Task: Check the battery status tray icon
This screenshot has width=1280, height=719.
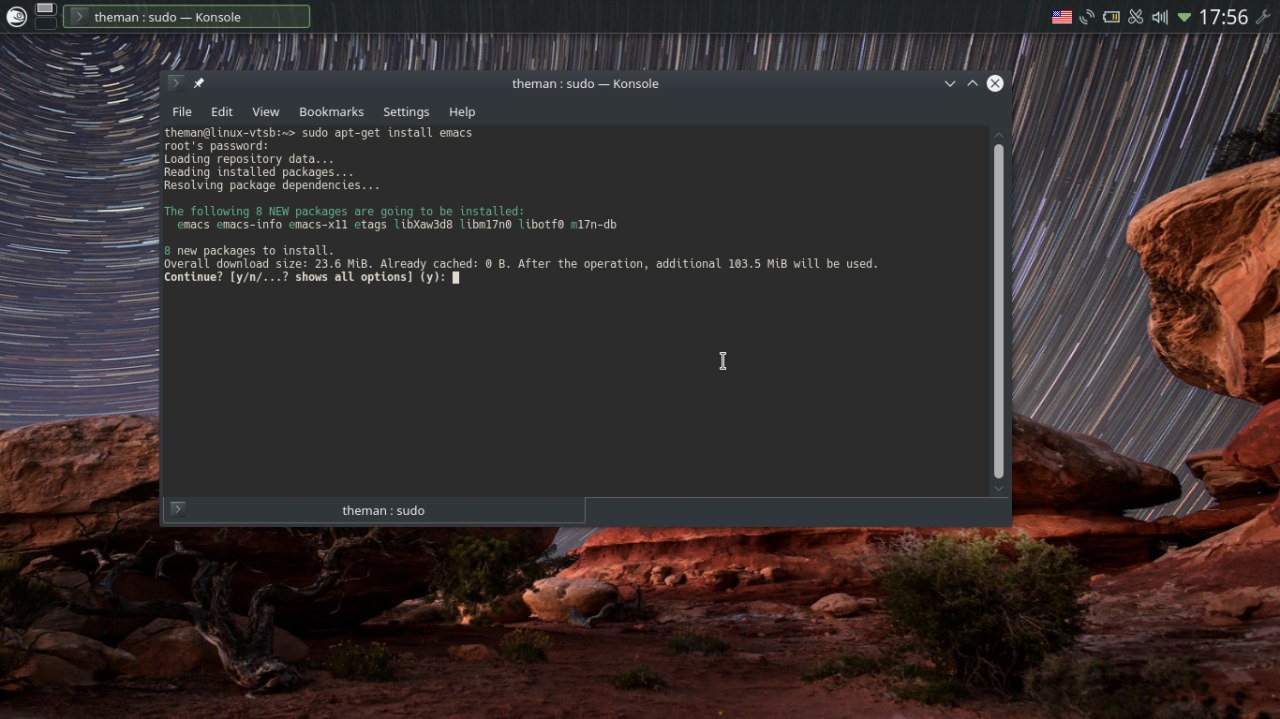Action: (x=1111, y=17)
